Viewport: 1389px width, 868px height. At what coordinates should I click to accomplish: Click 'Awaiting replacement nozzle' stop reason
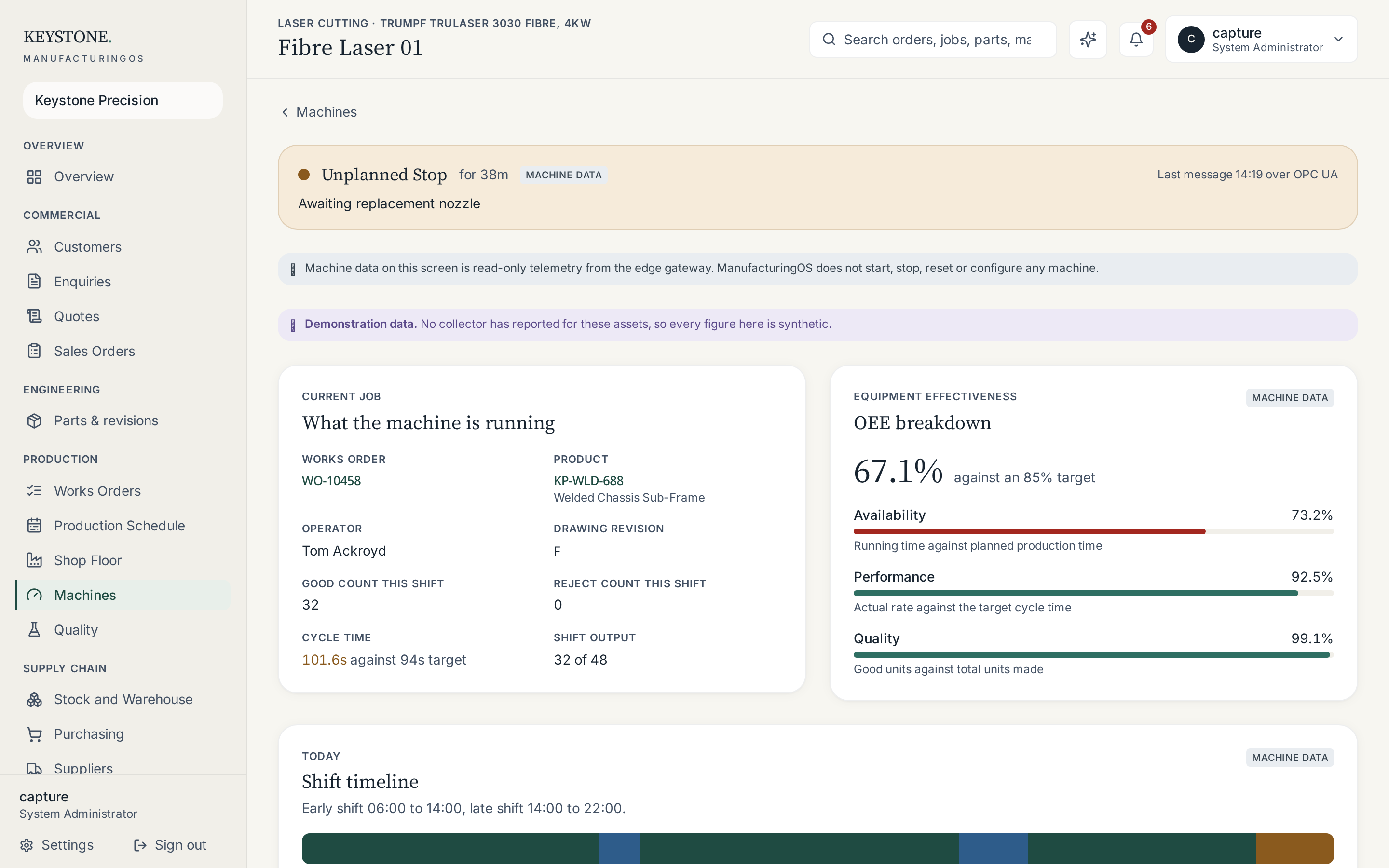point(389,204)
